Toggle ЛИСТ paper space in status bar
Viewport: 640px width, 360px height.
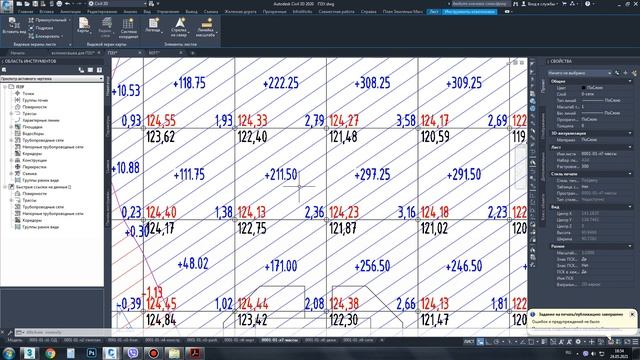click(x=469, y=342)
